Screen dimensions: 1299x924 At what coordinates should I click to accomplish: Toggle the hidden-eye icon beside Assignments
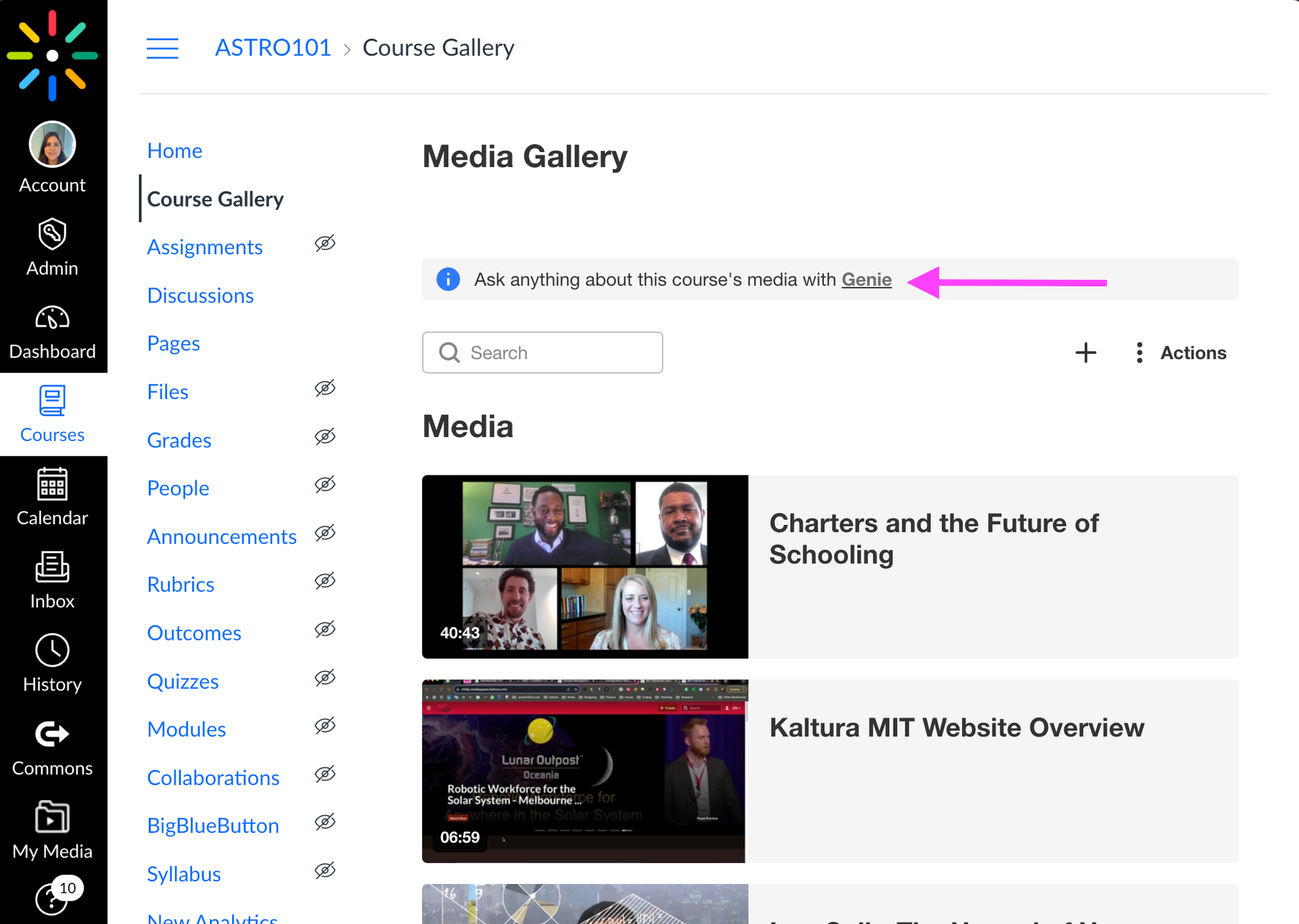pos(325,244)
